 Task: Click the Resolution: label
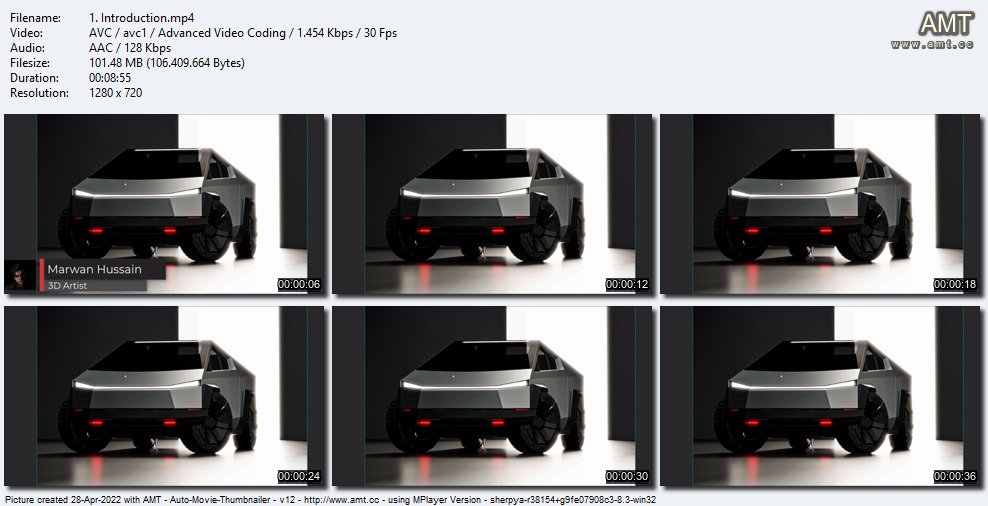[39, 93]
